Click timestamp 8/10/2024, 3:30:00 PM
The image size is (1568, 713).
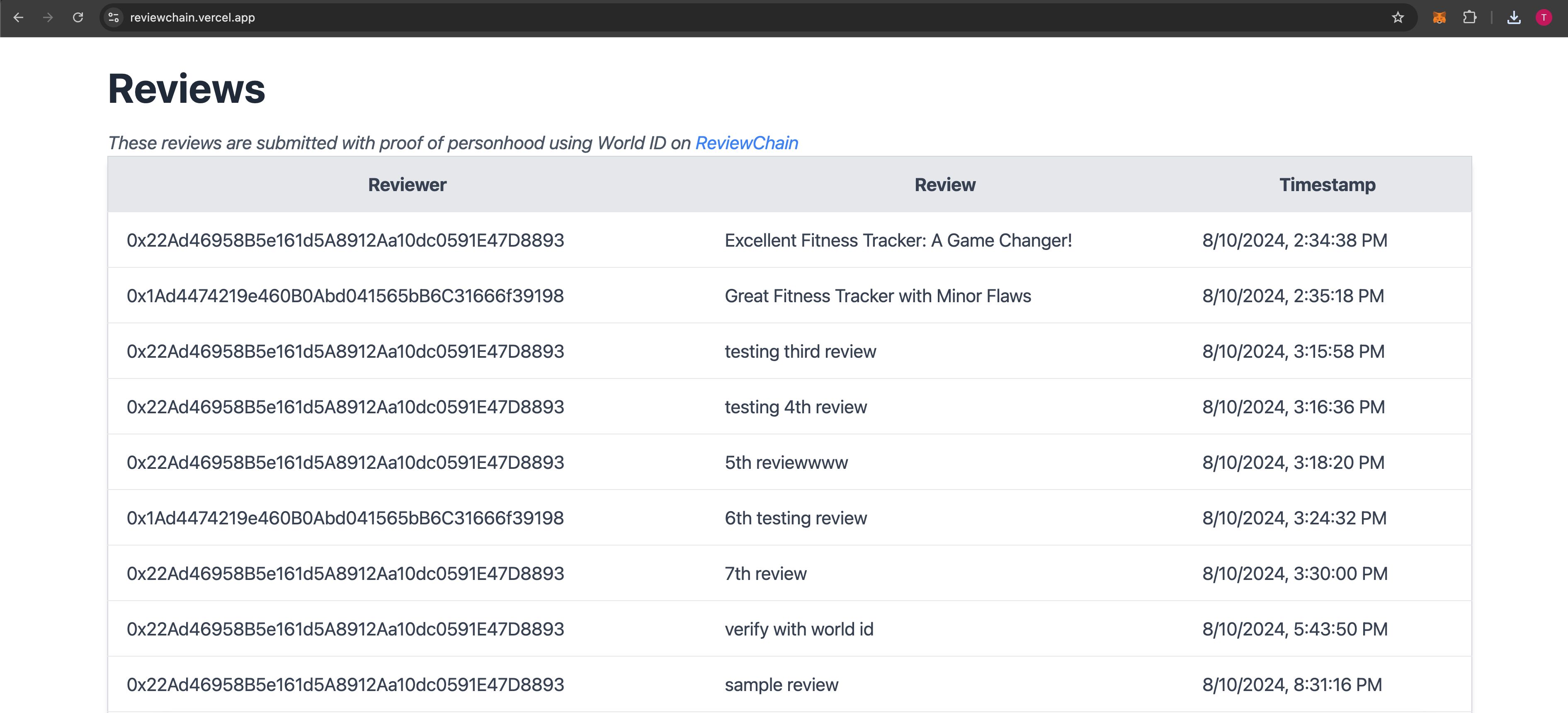pos(1295,574)
